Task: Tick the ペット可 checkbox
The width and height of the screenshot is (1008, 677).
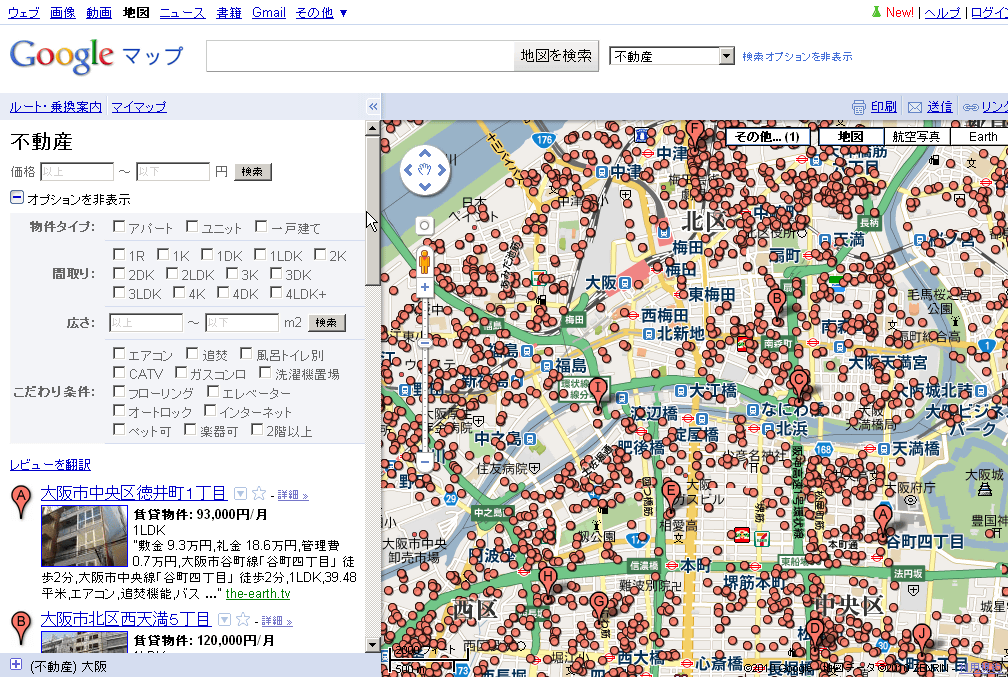Action: point(119,430)
